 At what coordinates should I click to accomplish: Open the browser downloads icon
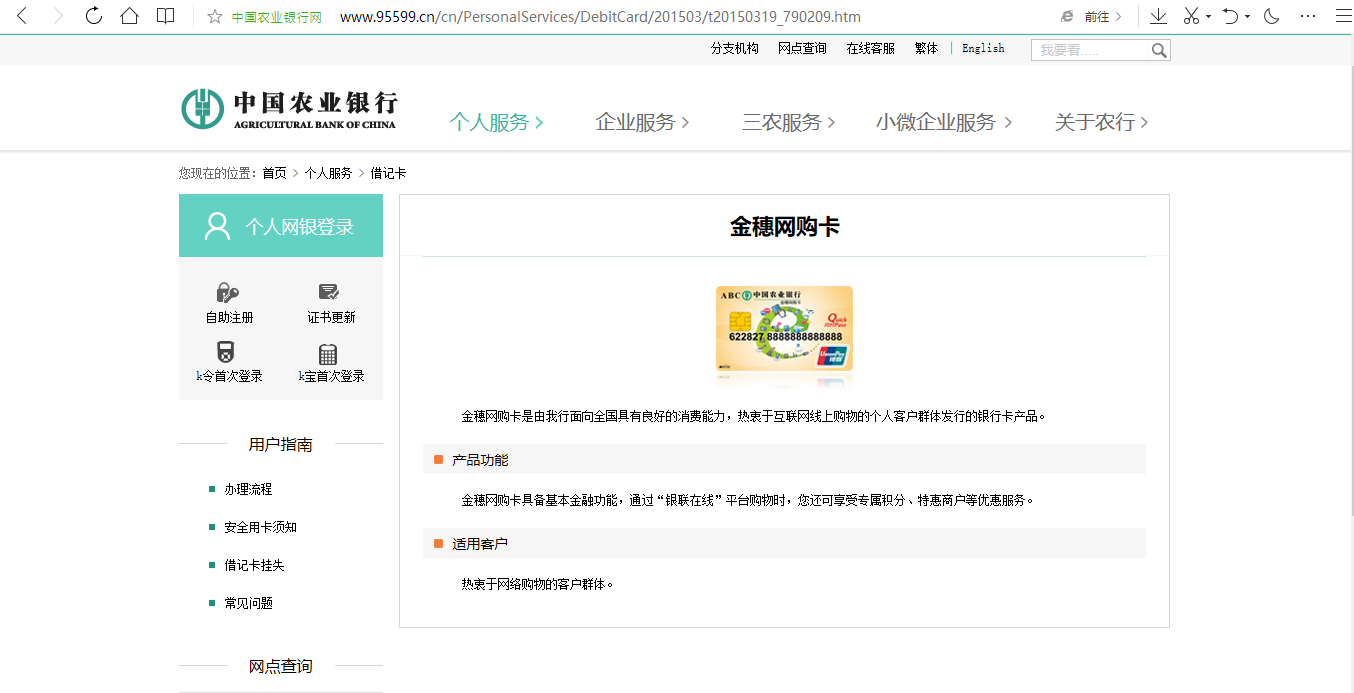1158,16
